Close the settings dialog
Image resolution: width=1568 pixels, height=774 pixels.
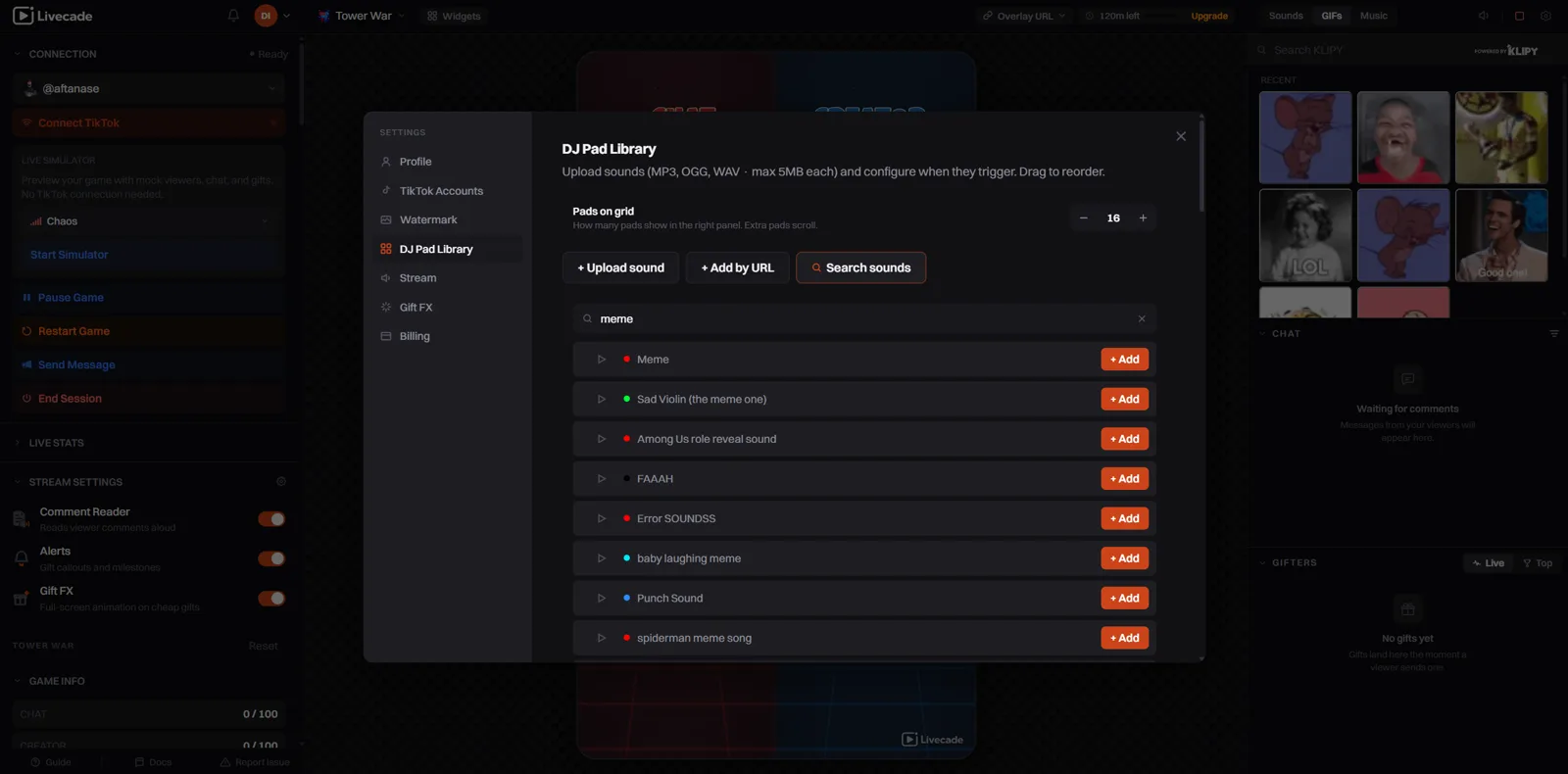1181,136
